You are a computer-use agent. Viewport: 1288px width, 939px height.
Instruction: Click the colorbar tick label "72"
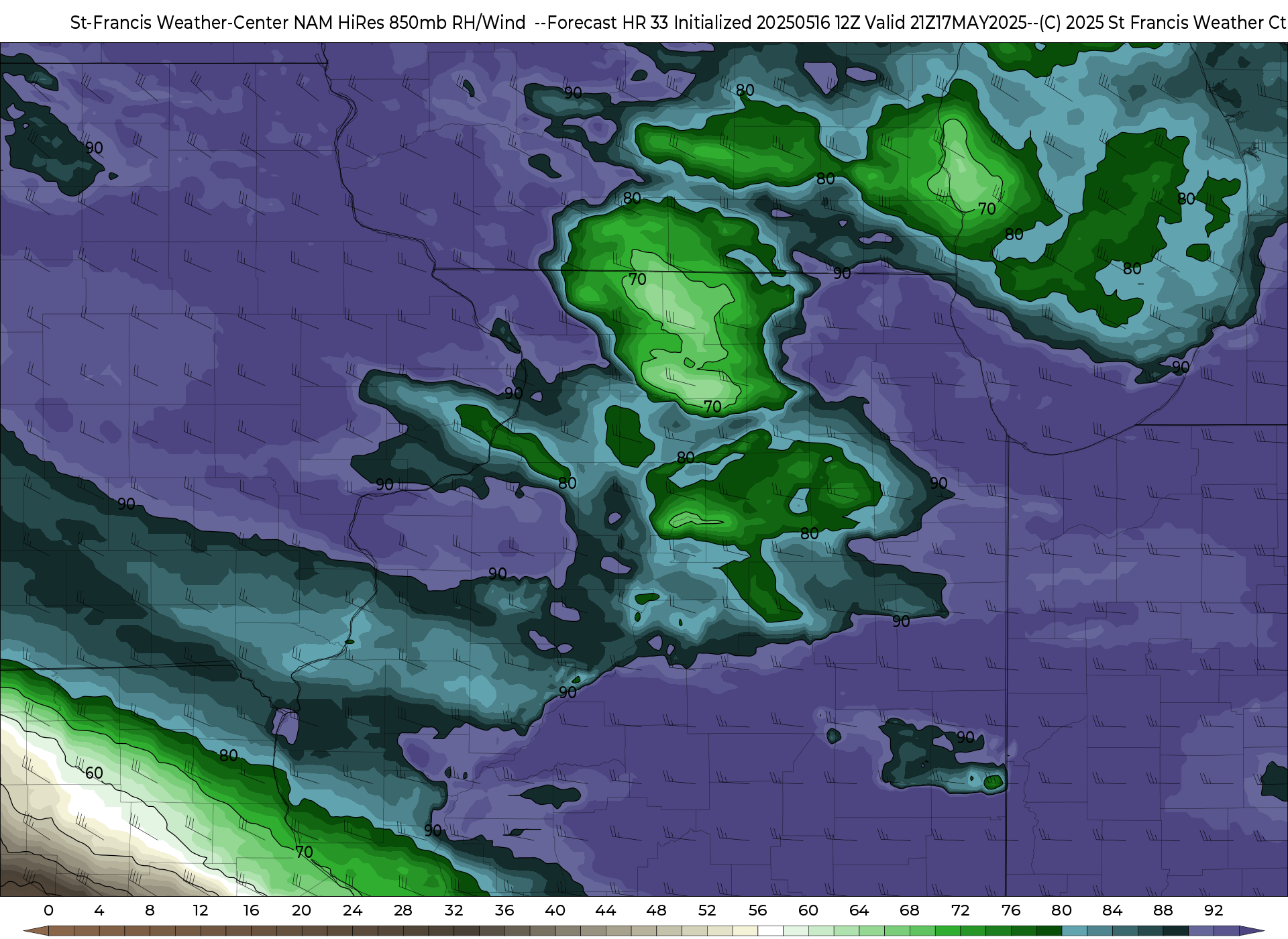[960, 911]
